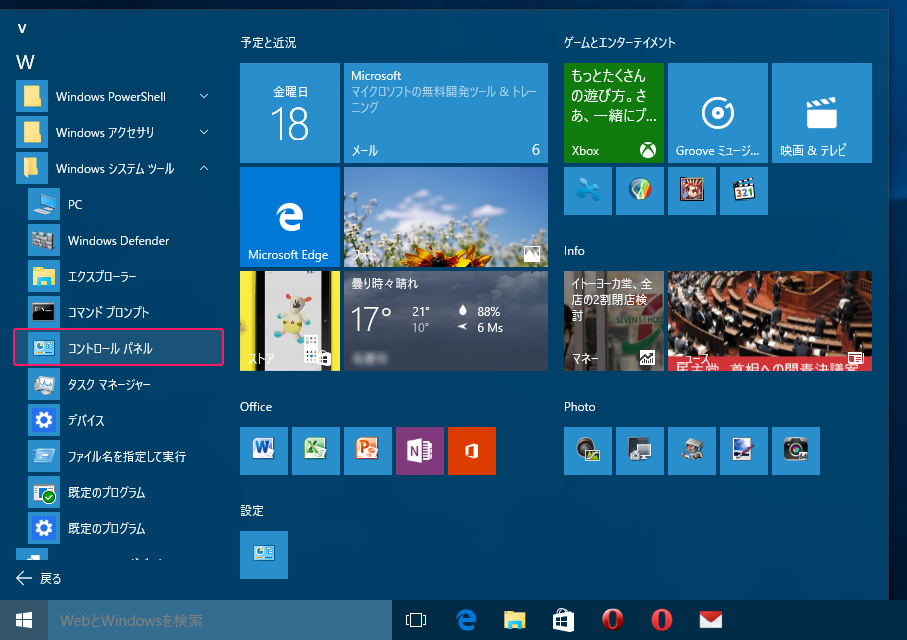The width and height of the screenshot is (907, 640).
Task: Open the 映画 & テレビ tile
Action: point(822,113)
